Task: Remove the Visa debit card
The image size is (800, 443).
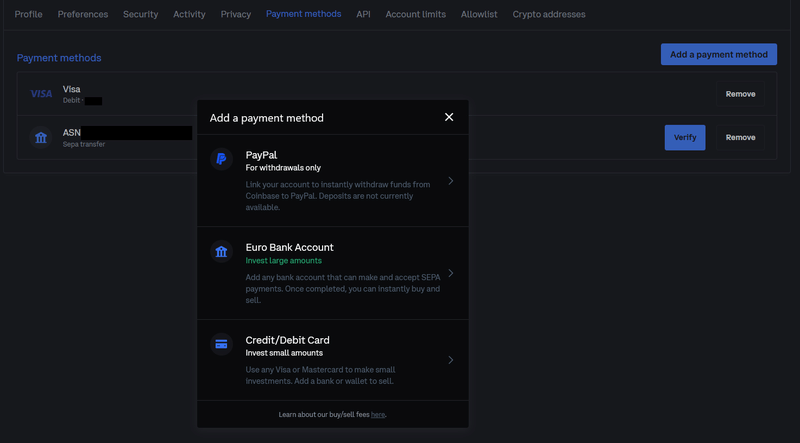Action: tap(740, 94)
